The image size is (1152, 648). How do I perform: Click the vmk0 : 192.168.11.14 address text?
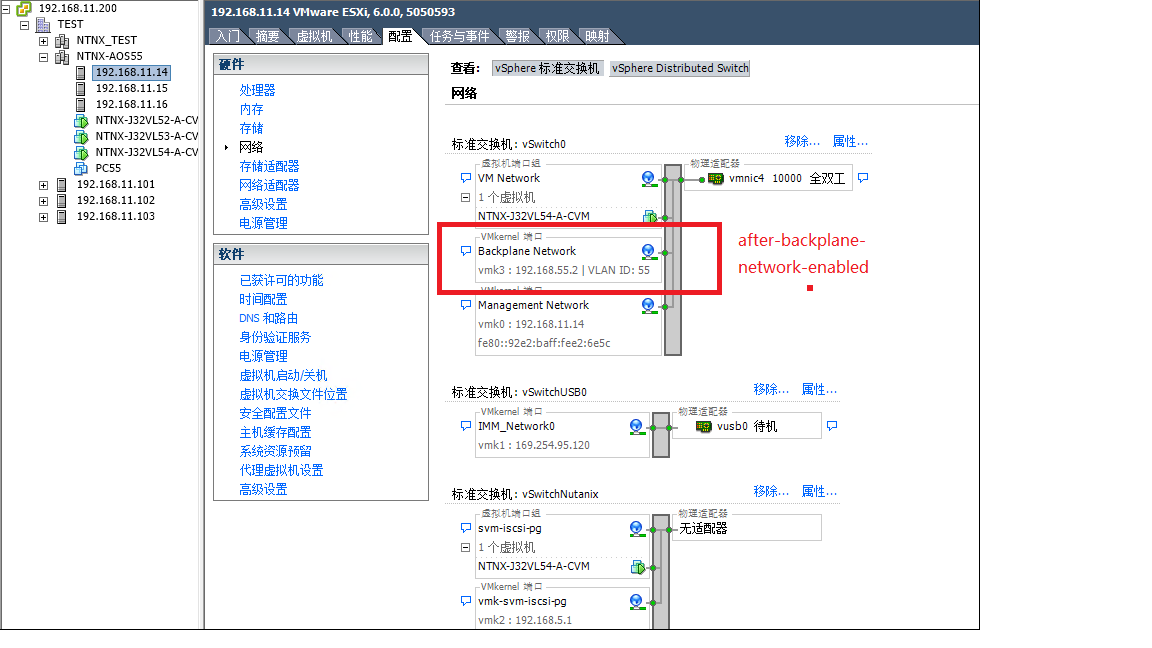[530, 324]
